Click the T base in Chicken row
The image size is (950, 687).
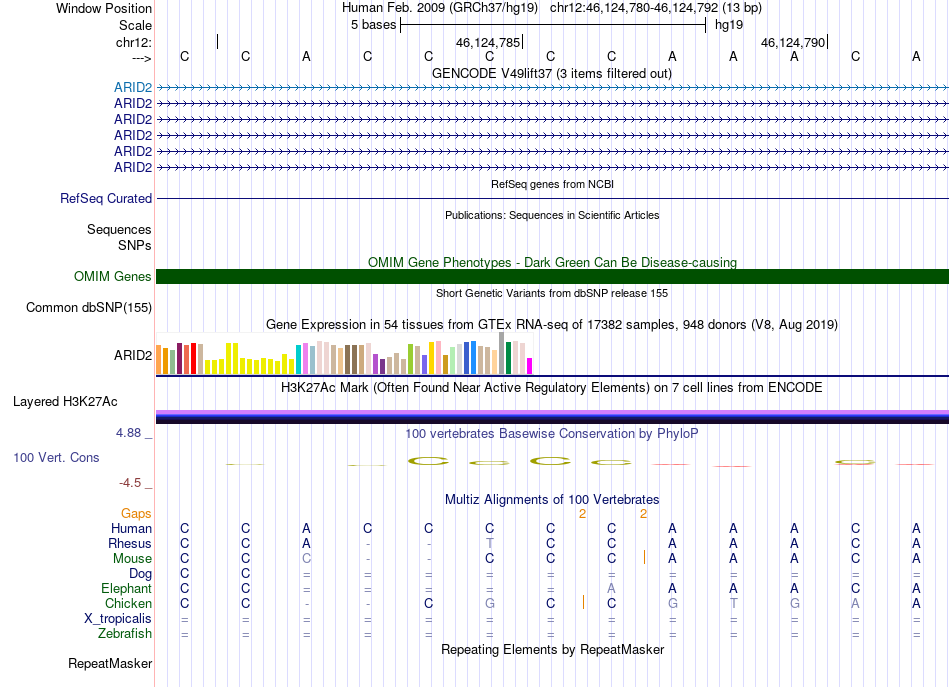(733, 603)
